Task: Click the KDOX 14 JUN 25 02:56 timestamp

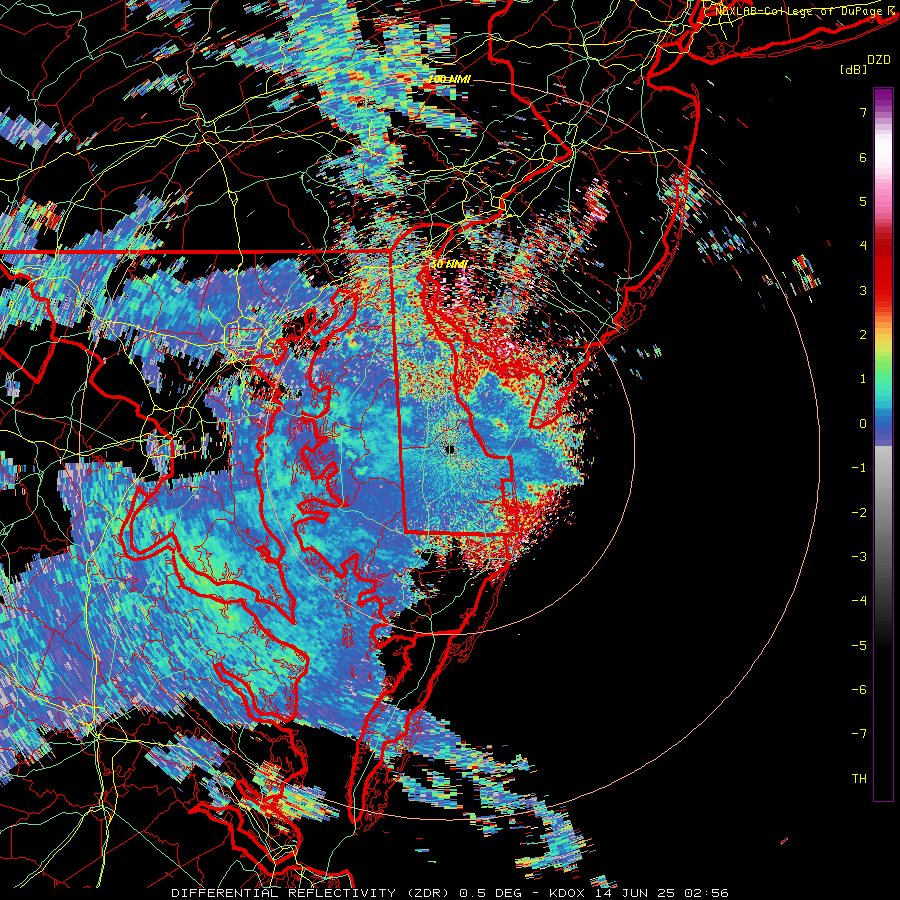Action: click(639, 893)
